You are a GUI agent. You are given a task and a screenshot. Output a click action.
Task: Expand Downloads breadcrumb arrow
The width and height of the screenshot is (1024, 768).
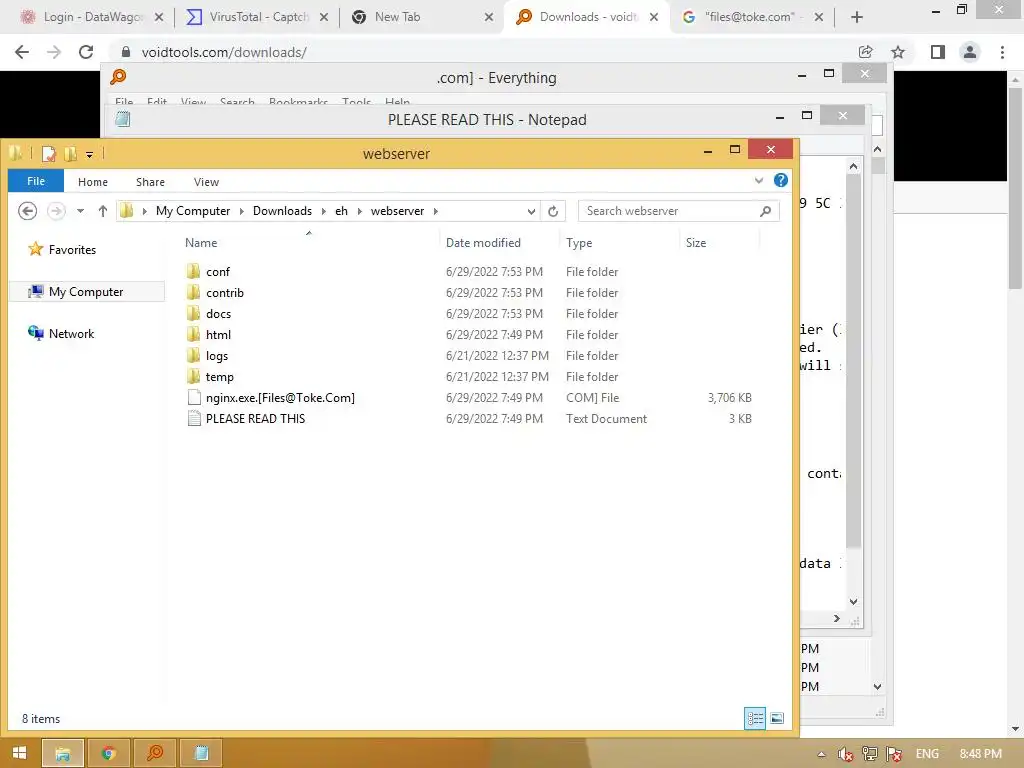coord(323,211)
